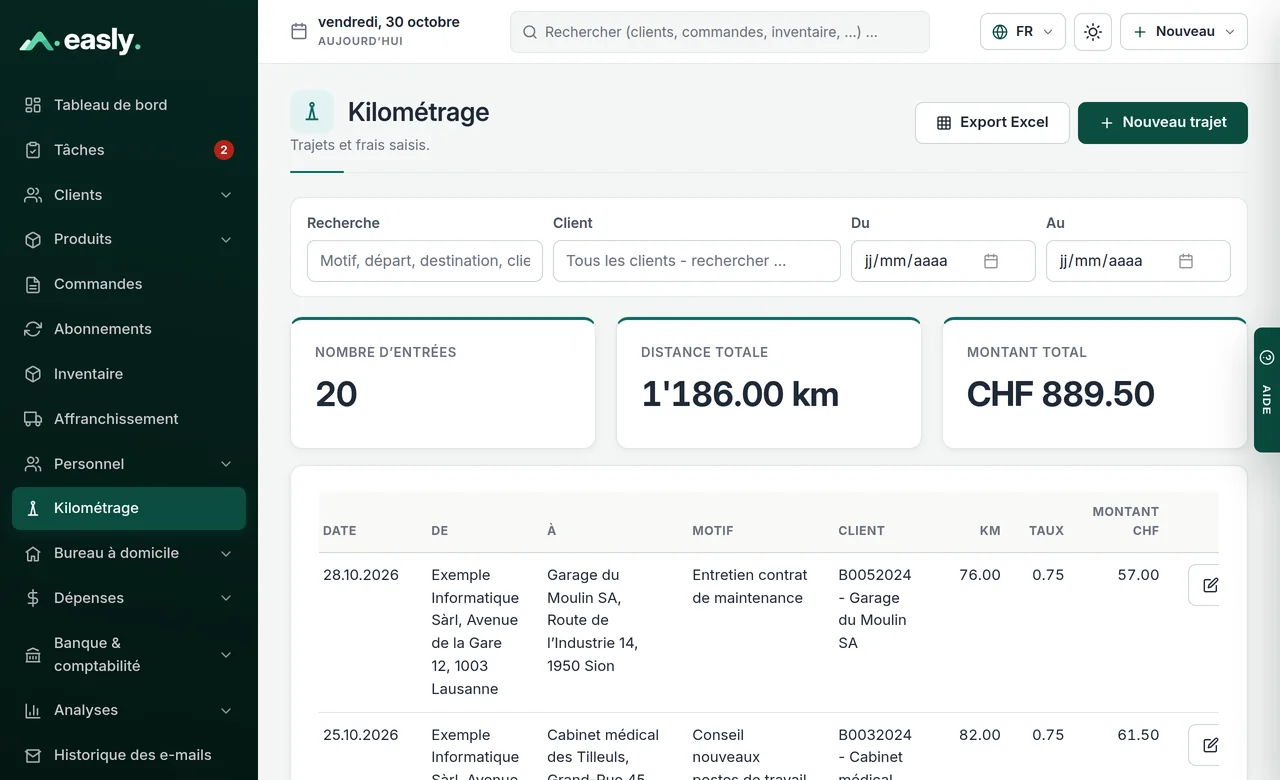
Task: Expand Bureau à domicile chevron
Action: 226,553
